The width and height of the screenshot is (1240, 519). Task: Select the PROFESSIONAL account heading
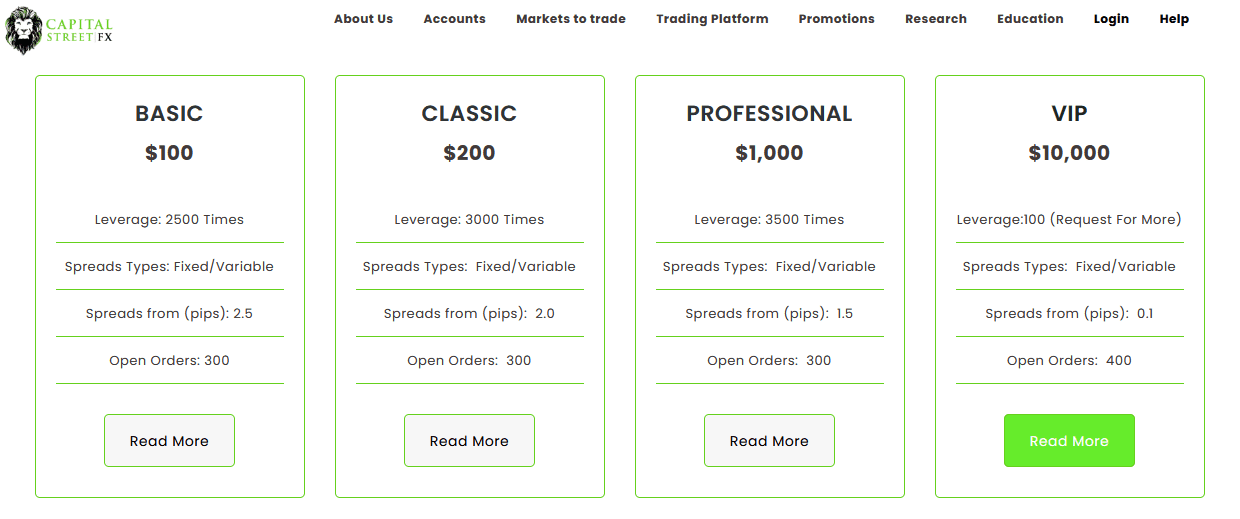(x=769, y=114)
